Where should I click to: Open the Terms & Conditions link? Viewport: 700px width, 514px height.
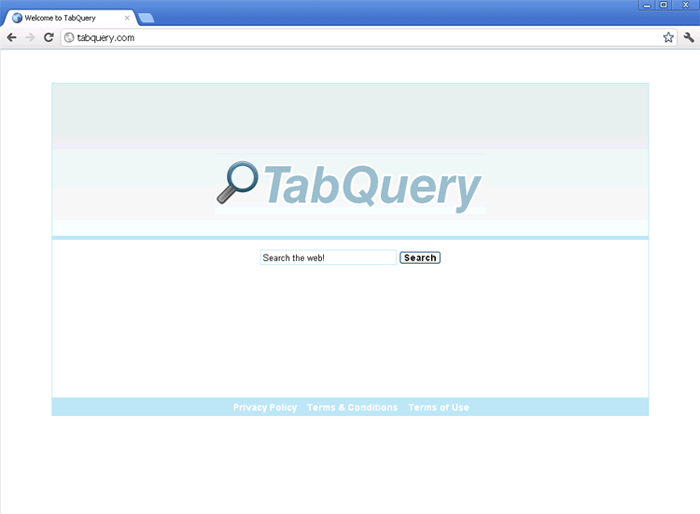tap(352, 408)
